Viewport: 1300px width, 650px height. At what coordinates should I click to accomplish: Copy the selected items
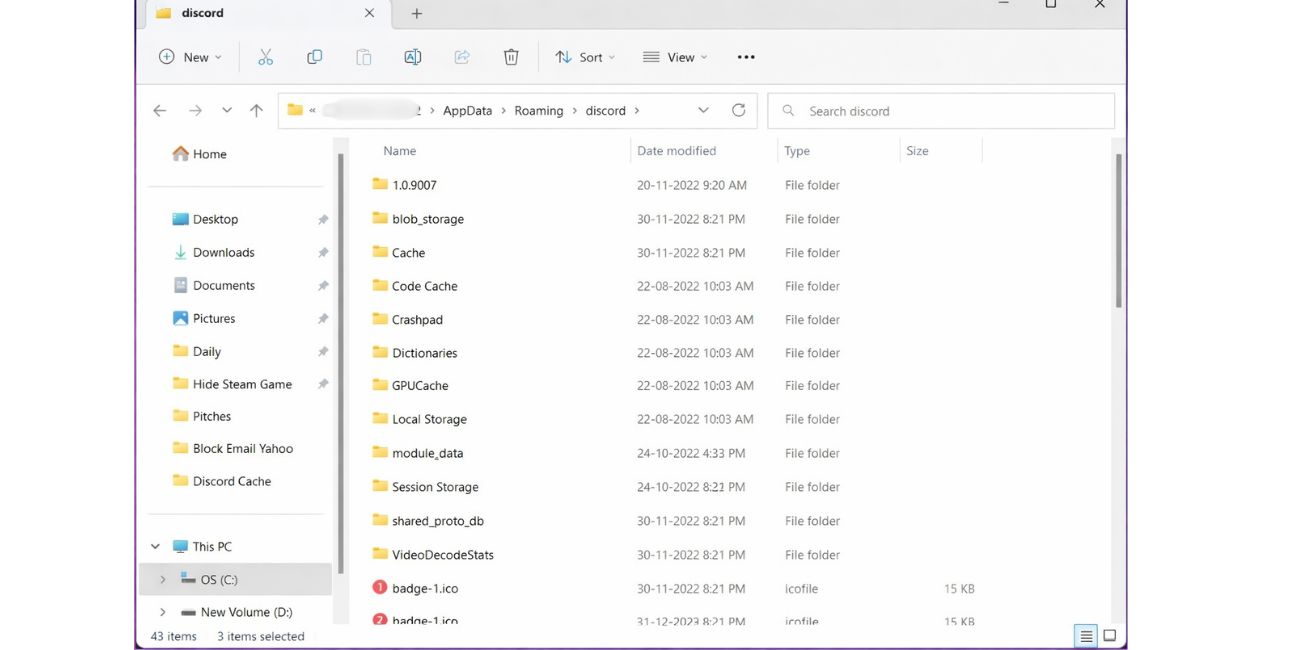pyautogui.click(x=314, y=57)
